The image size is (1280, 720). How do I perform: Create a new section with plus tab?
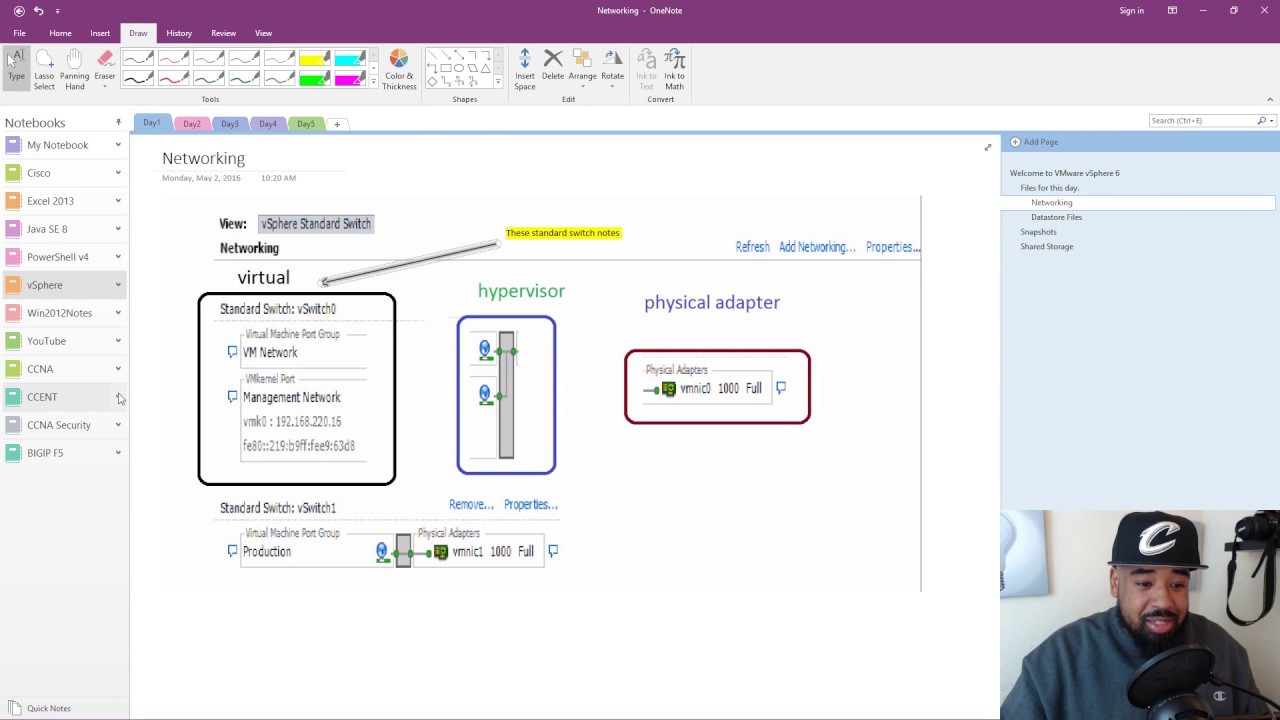[337, 124]
